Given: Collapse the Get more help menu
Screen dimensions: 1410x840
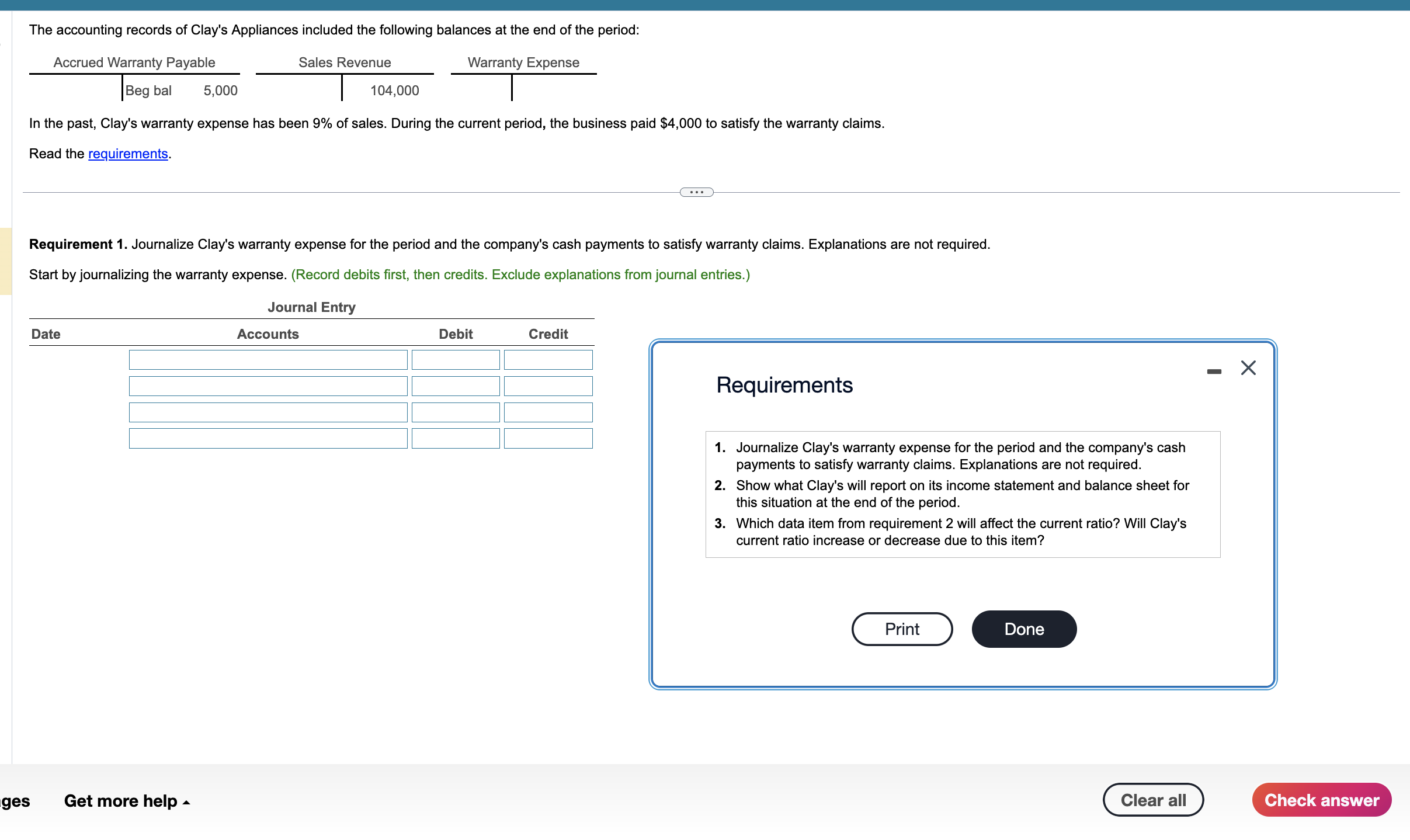Looking at the screenshot, I should tap(126, 800).
